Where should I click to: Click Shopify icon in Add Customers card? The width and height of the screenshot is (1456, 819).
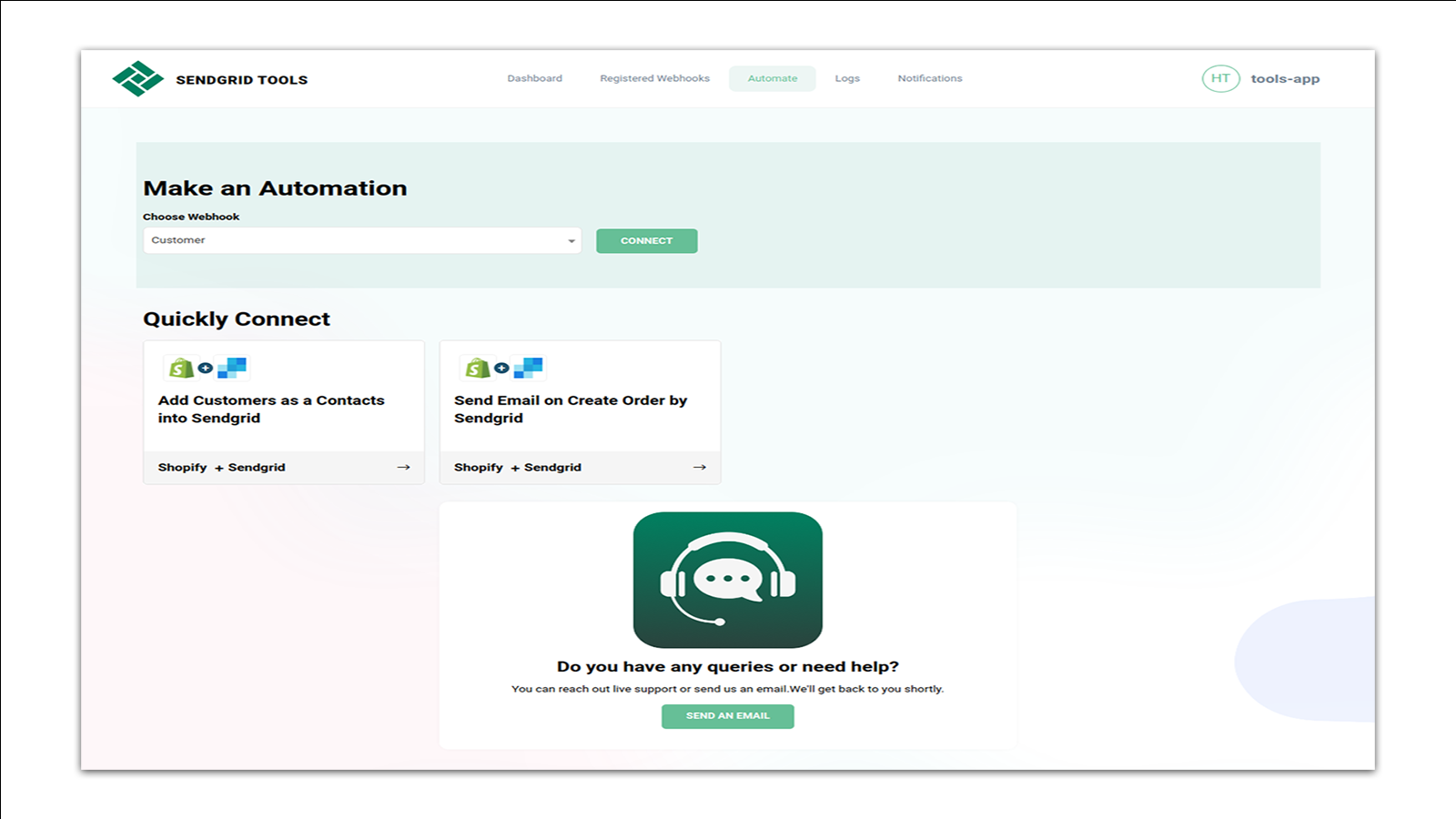point(182,368)
